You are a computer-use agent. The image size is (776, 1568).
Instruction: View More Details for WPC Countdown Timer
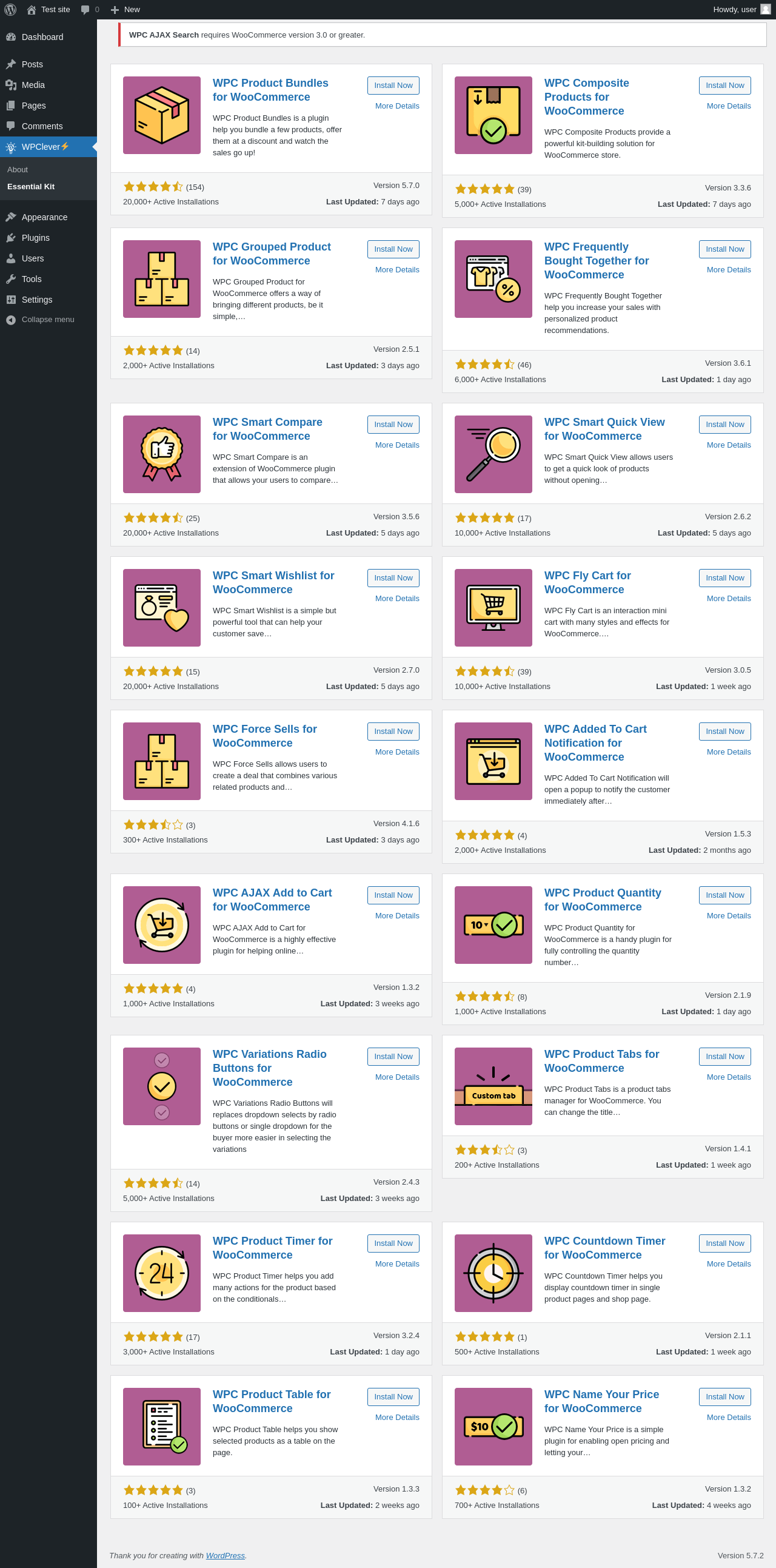point(729,1264)
